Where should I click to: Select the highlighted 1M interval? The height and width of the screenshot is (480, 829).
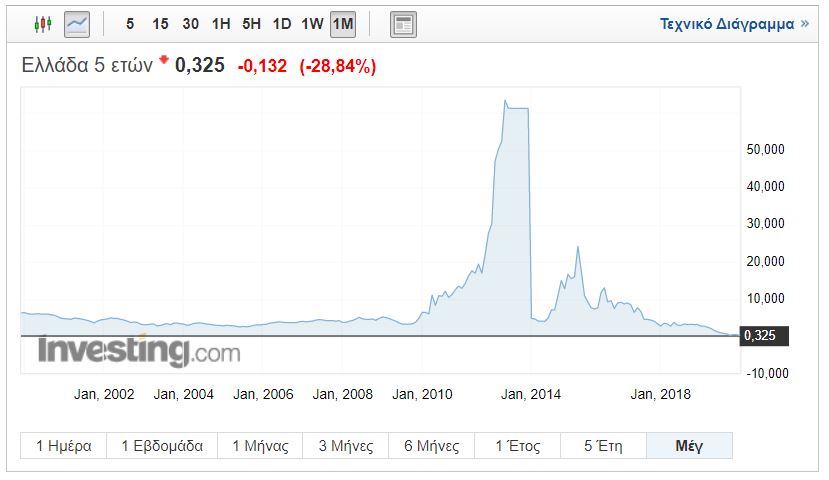[x=343, y=24]
